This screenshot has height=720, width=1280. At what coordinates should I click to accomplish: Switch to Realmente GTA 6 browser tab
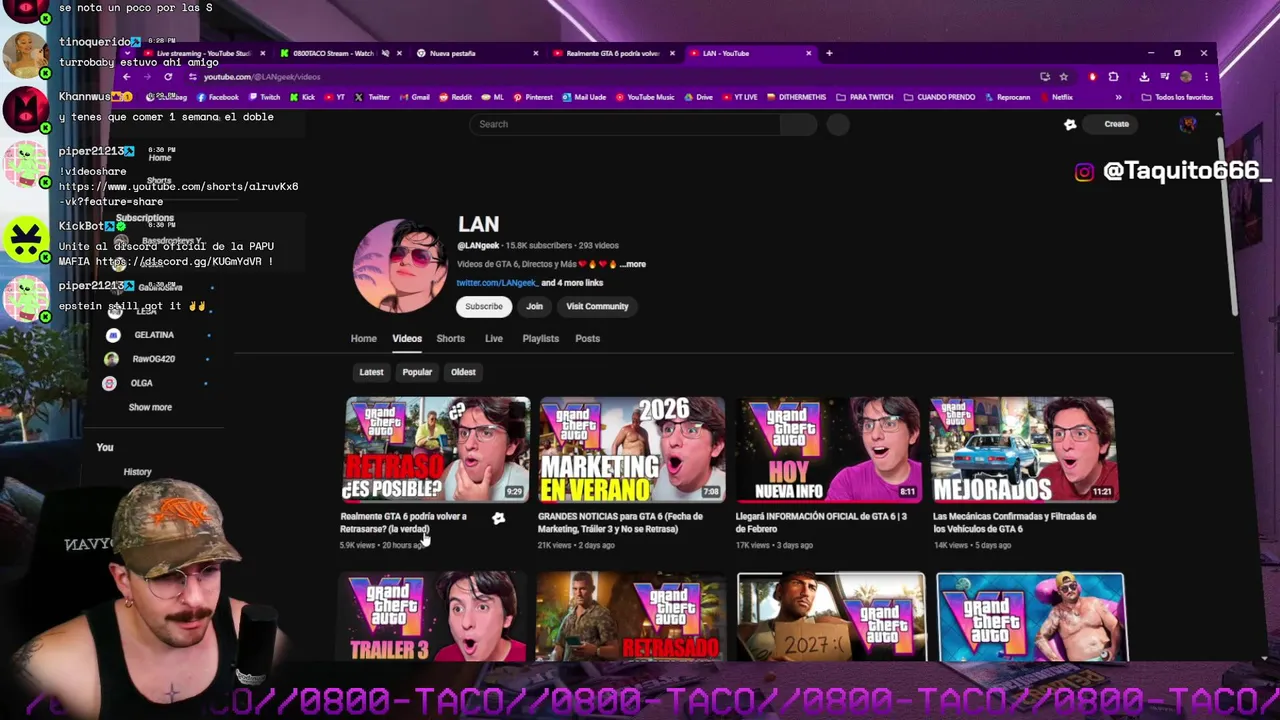coord(612,53)
